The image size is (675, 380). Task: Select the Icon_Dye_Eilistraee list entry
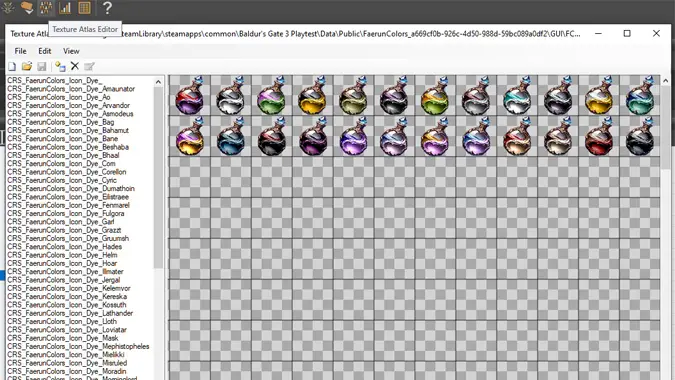pyautogui.click(x=68, y=197)
